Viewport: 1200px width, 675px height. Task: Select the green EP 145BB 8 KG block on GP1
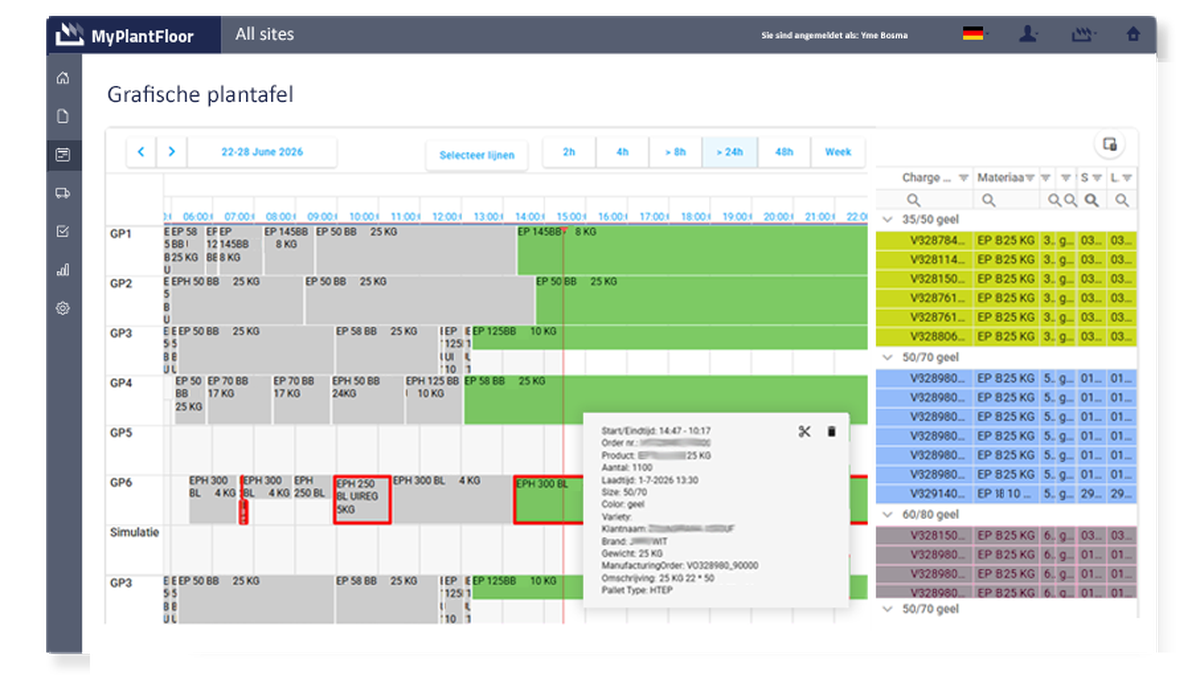click(x=692, y=250)
